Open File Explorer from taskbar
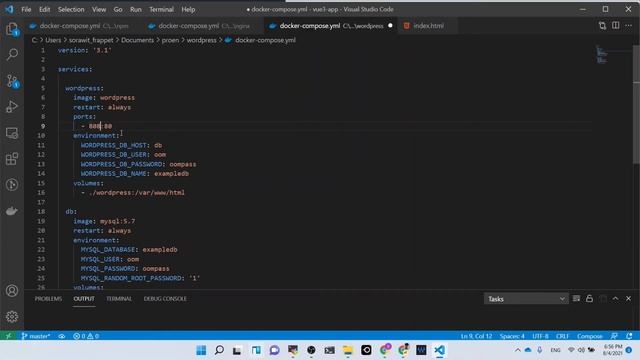This screenshot has width=640, height=360. [x=348, y=350]
